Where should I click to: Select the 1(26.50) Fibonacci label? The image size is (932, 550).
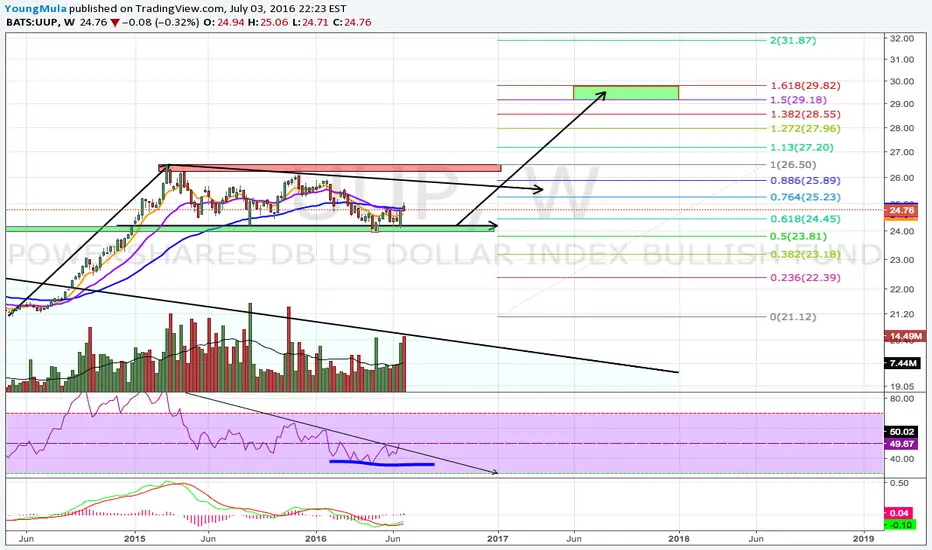point(793,165)
